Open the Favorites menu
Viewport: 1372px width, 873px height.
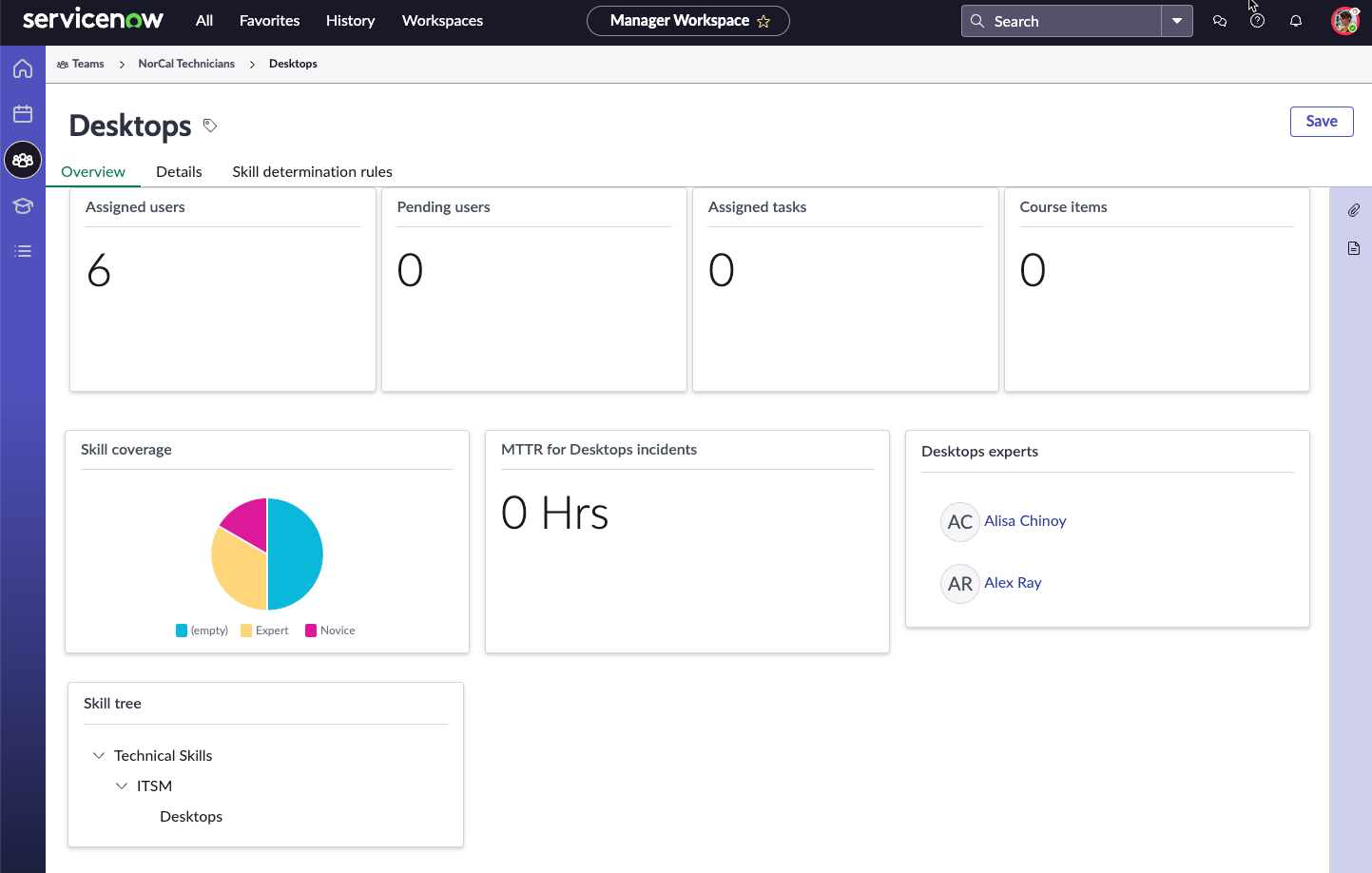(x=270, y=21)
